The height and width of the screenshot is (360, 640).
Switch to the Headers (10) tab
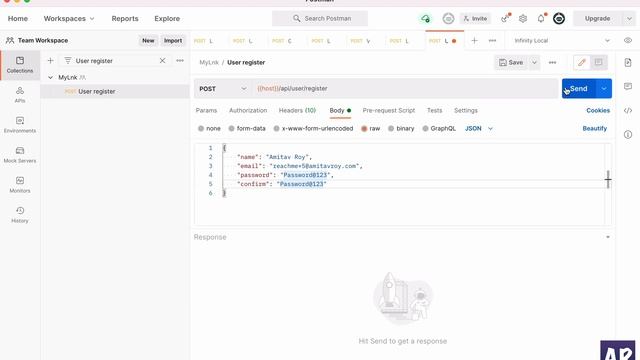(x=297, y=110)
